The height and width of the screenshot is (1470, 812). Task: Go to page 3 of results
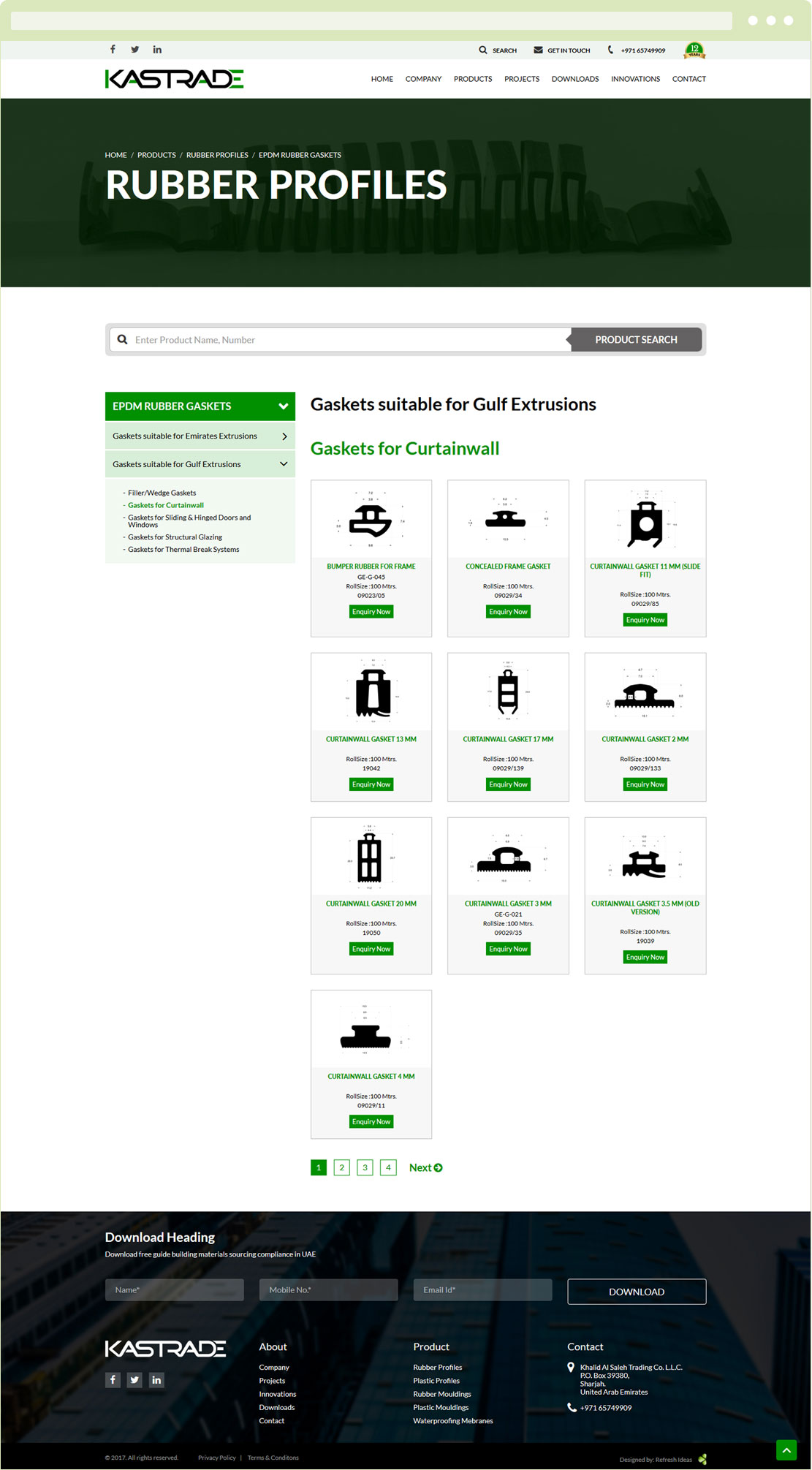click(365, 1167)
